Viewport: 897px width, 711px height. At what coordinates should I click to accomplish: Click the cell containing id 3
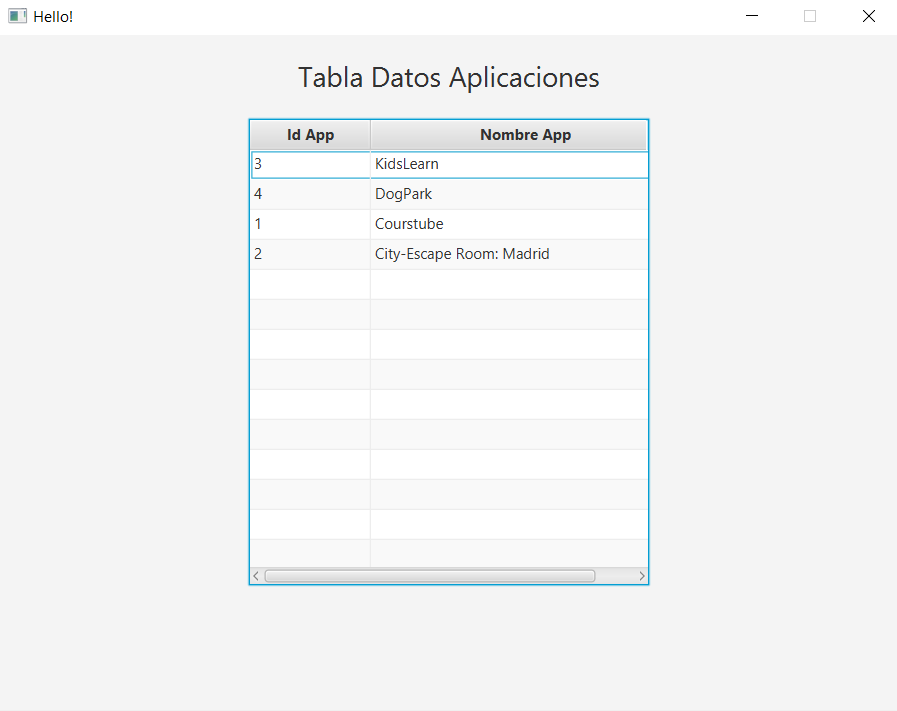pyautogui.click(x=310, y=164)
